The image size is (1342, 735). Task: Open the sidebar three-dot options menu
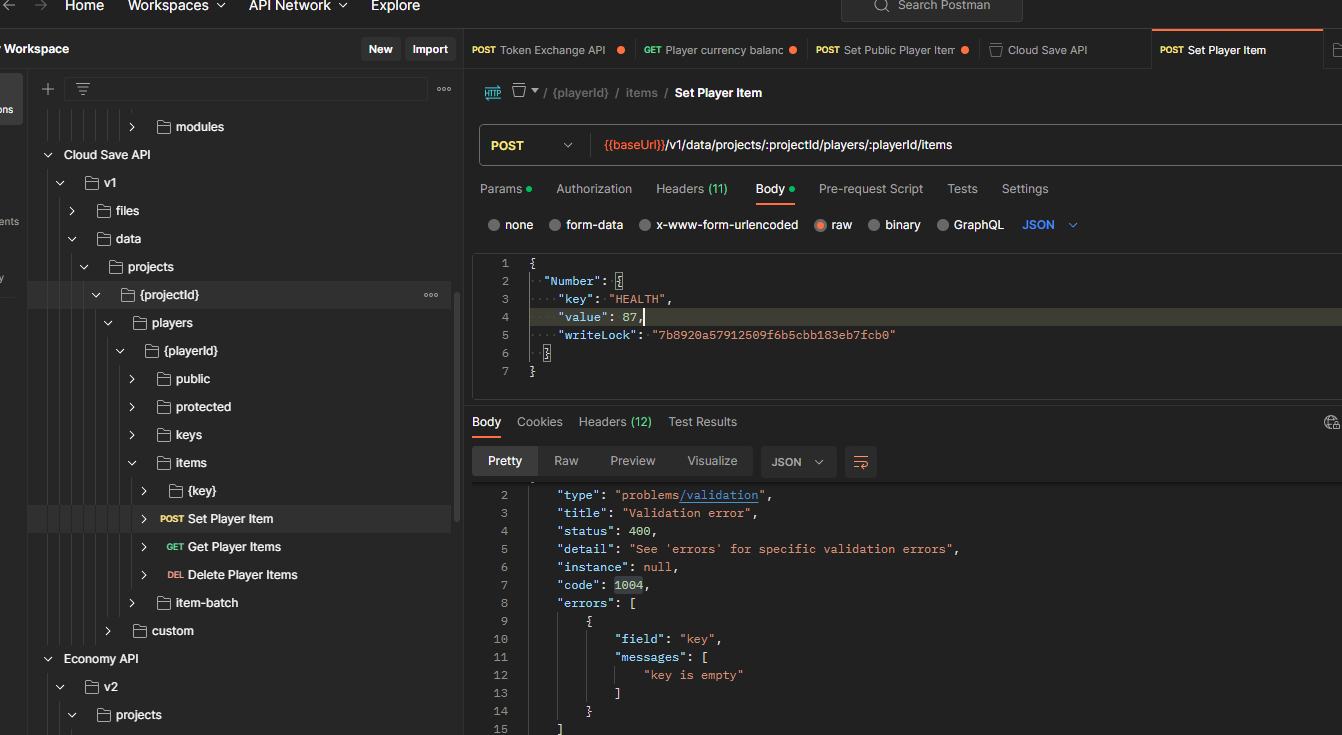pyautogui.click(x=444, y=89)
